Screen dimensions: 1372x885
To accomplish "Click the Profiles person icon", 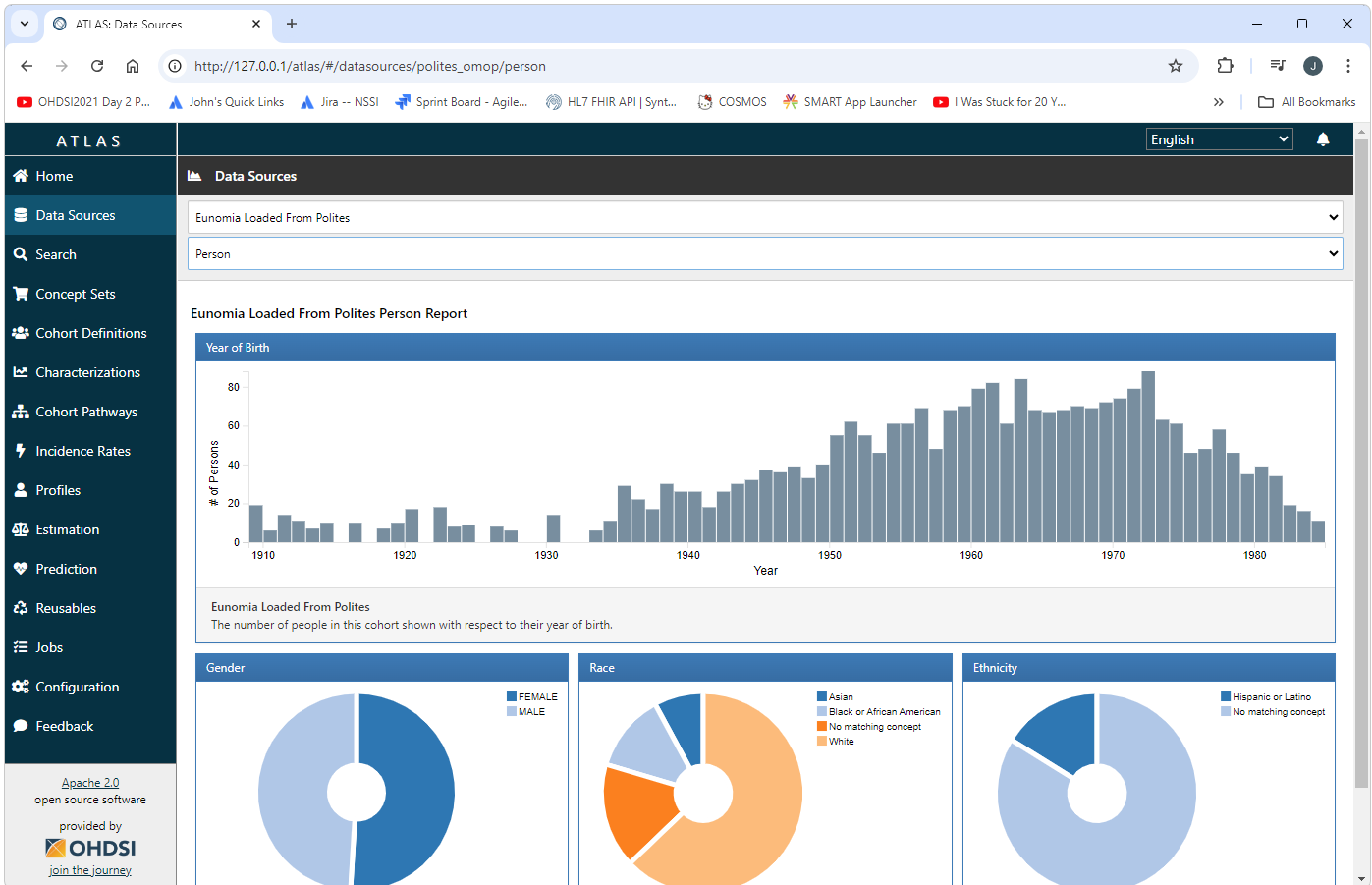I will (21, 490).
